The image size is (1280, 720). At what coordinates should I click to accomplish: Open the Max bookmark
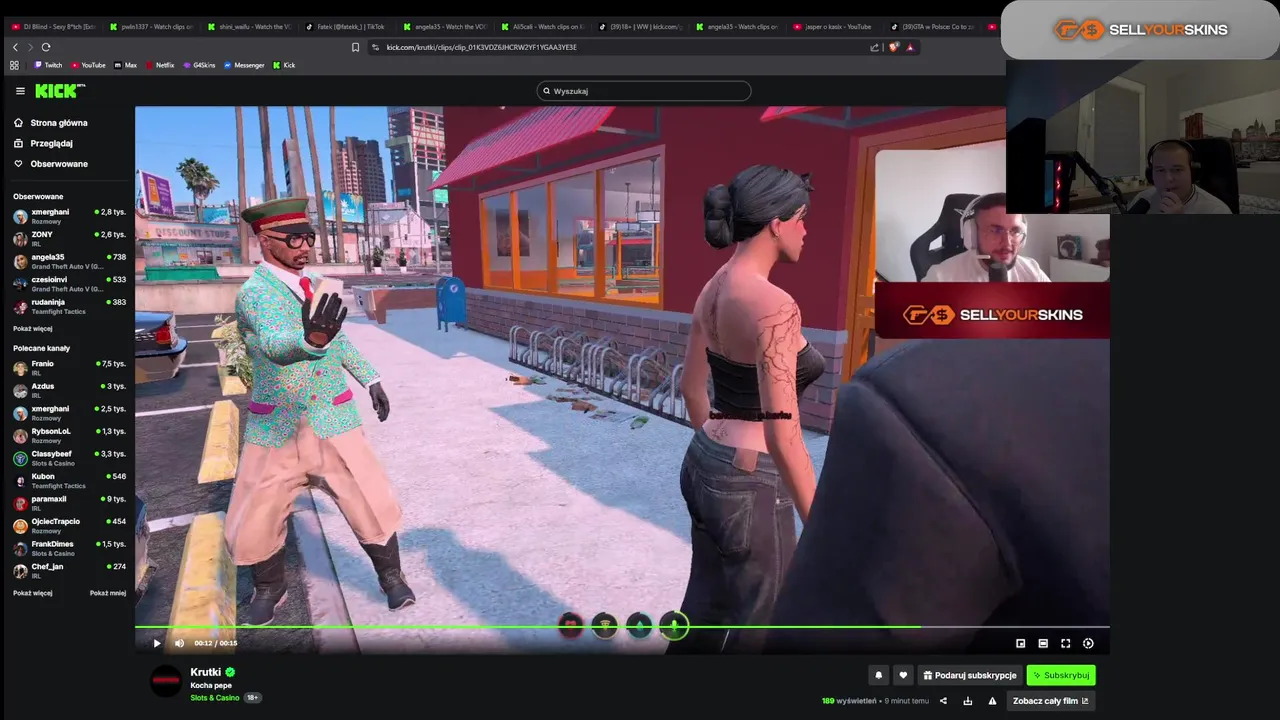[126, 65]
